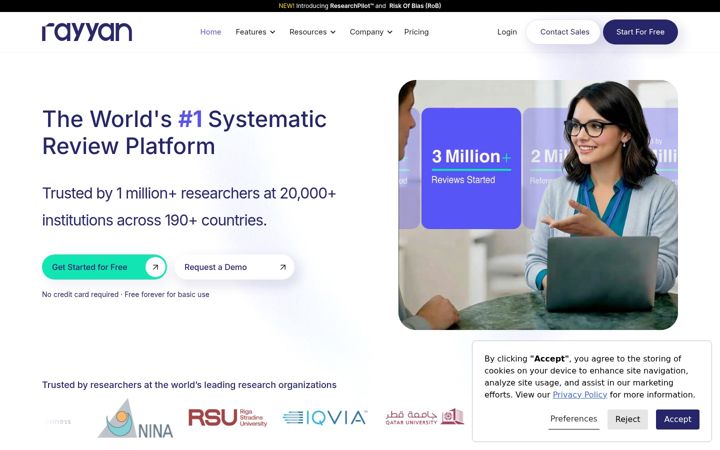Click the arrow icon on Request a Demo
The height and width of the screenshot is (450, 720).
coord(283,267)
